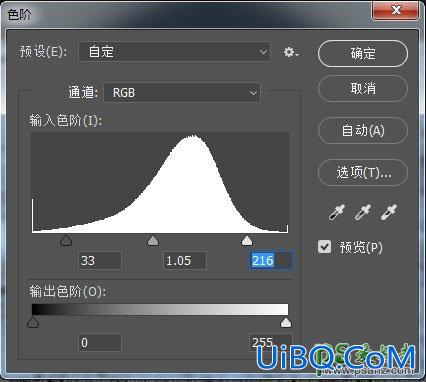
Task: Click the input shadow slider handle
Action: pos(66,240)
